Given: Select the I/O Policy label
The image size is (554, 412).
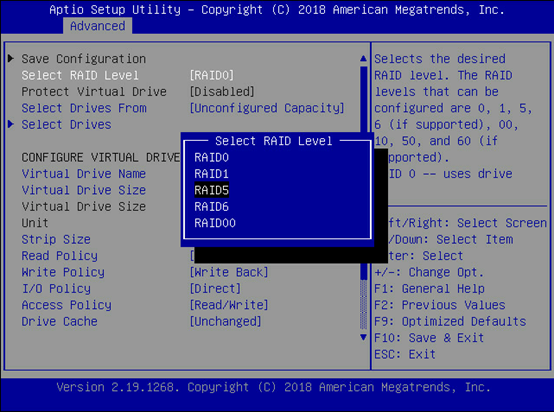Looking at the screenshot, I should 56,289.
